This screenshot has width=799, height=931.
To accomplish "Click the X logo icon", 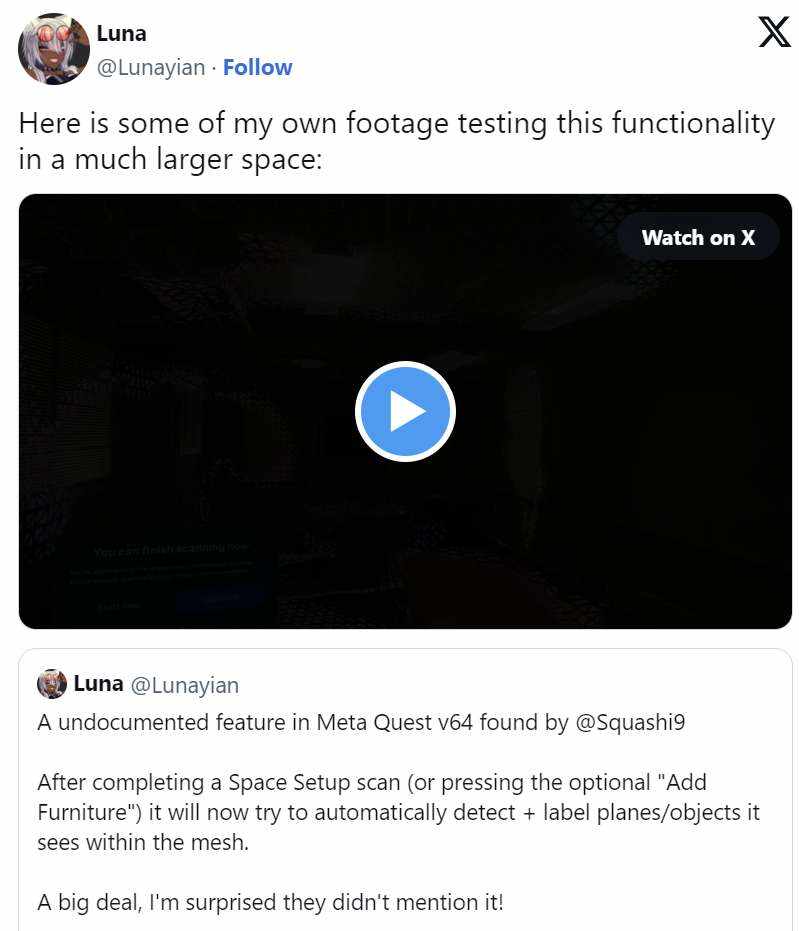I will pos(773,32).
